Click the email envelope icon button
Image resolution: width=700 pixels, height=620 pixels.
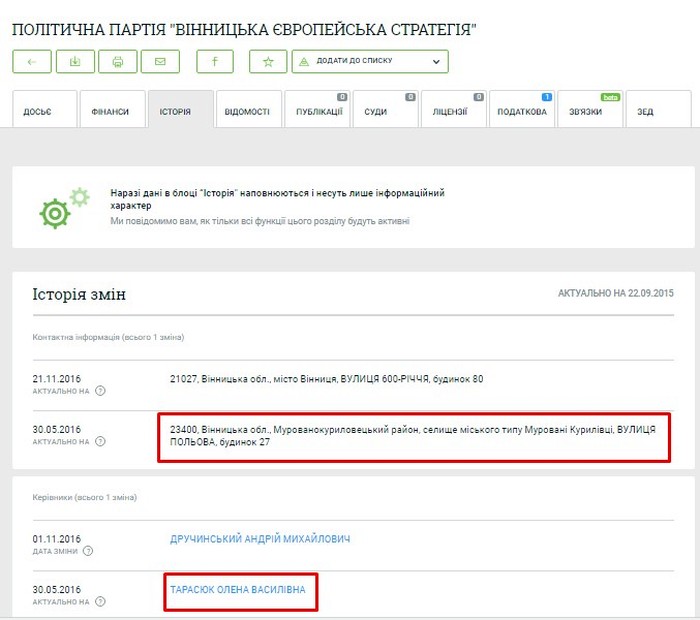[x=160, y=62]
